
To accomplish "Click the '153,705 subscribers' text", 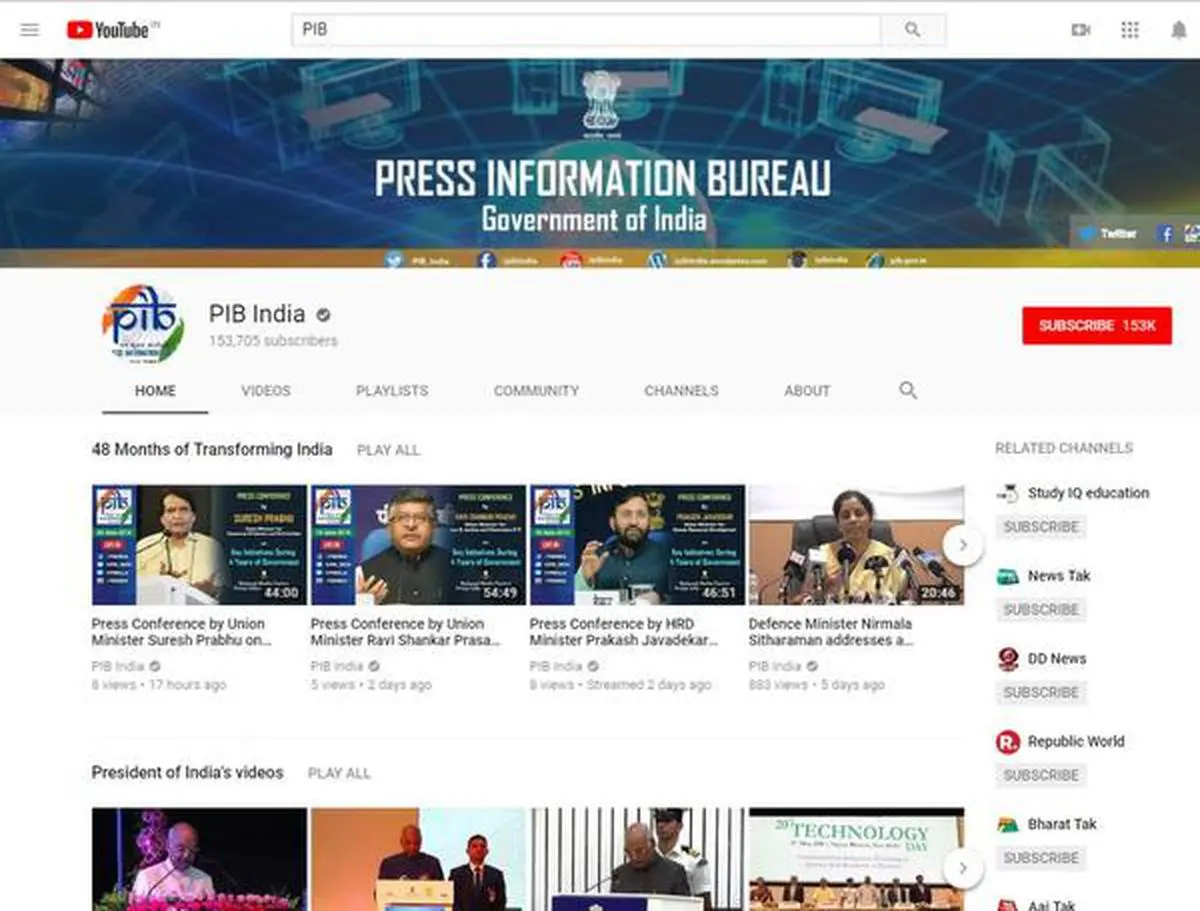I will 273,341.
